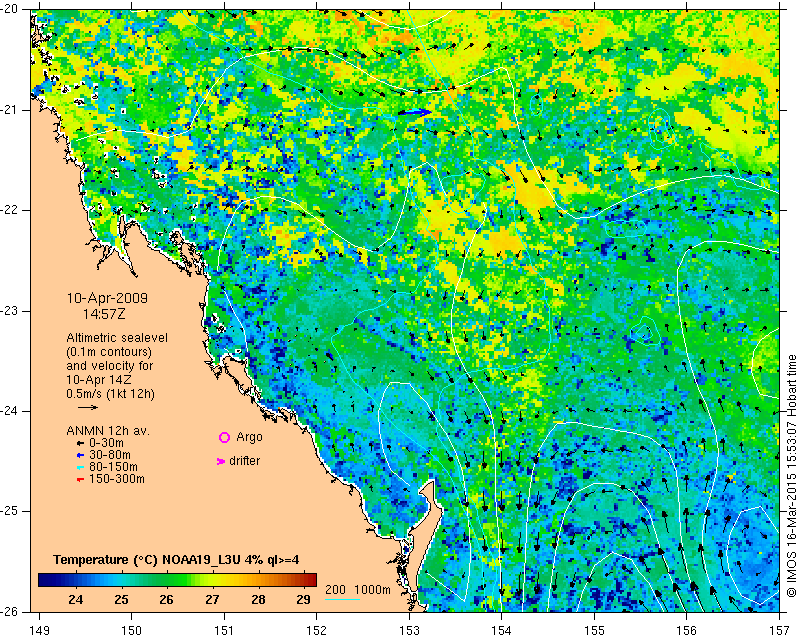Click the latitude axis label -20
Viewport: 800px width, 640px height.
pos(9,9)
